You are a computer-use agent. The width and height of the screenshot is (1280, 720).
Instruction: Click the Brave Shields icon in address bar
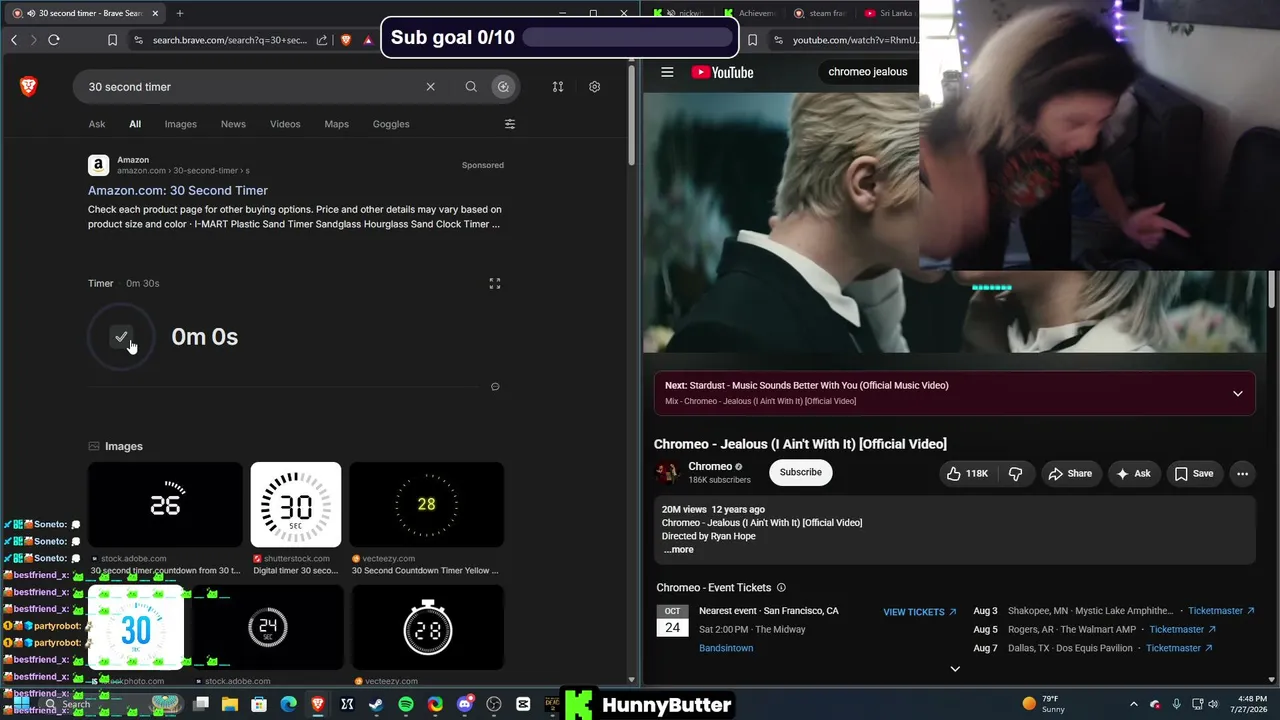(346, 40)
